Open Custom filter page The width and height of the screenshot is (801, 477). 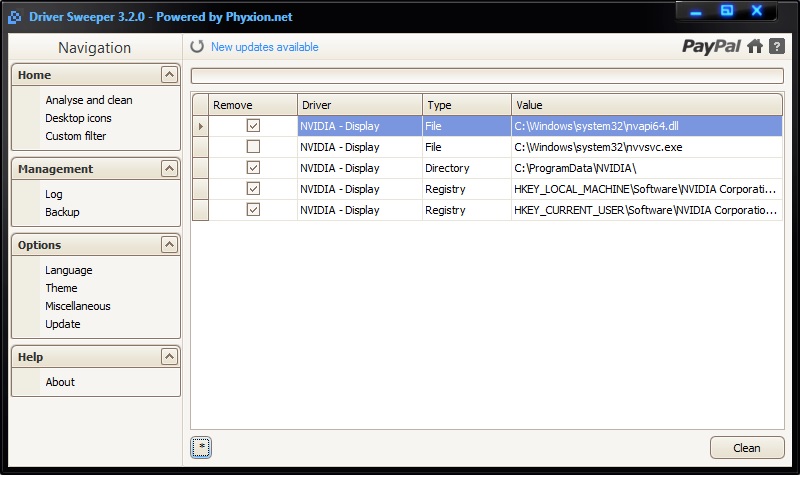[x=76, y=136]
